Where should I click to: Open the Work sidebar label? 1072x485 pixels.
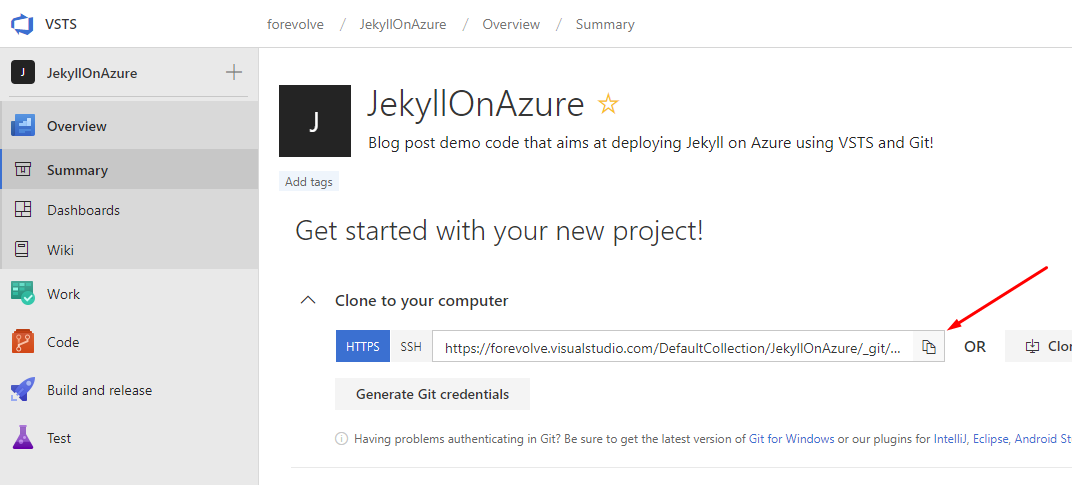64,294
